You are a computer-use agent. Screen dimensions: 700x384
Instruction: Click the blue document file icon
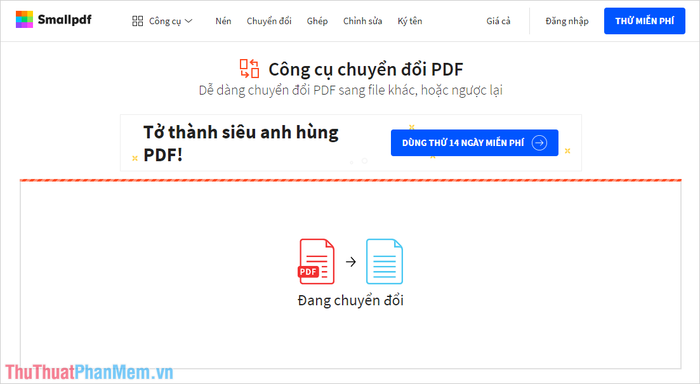point(384,262)
